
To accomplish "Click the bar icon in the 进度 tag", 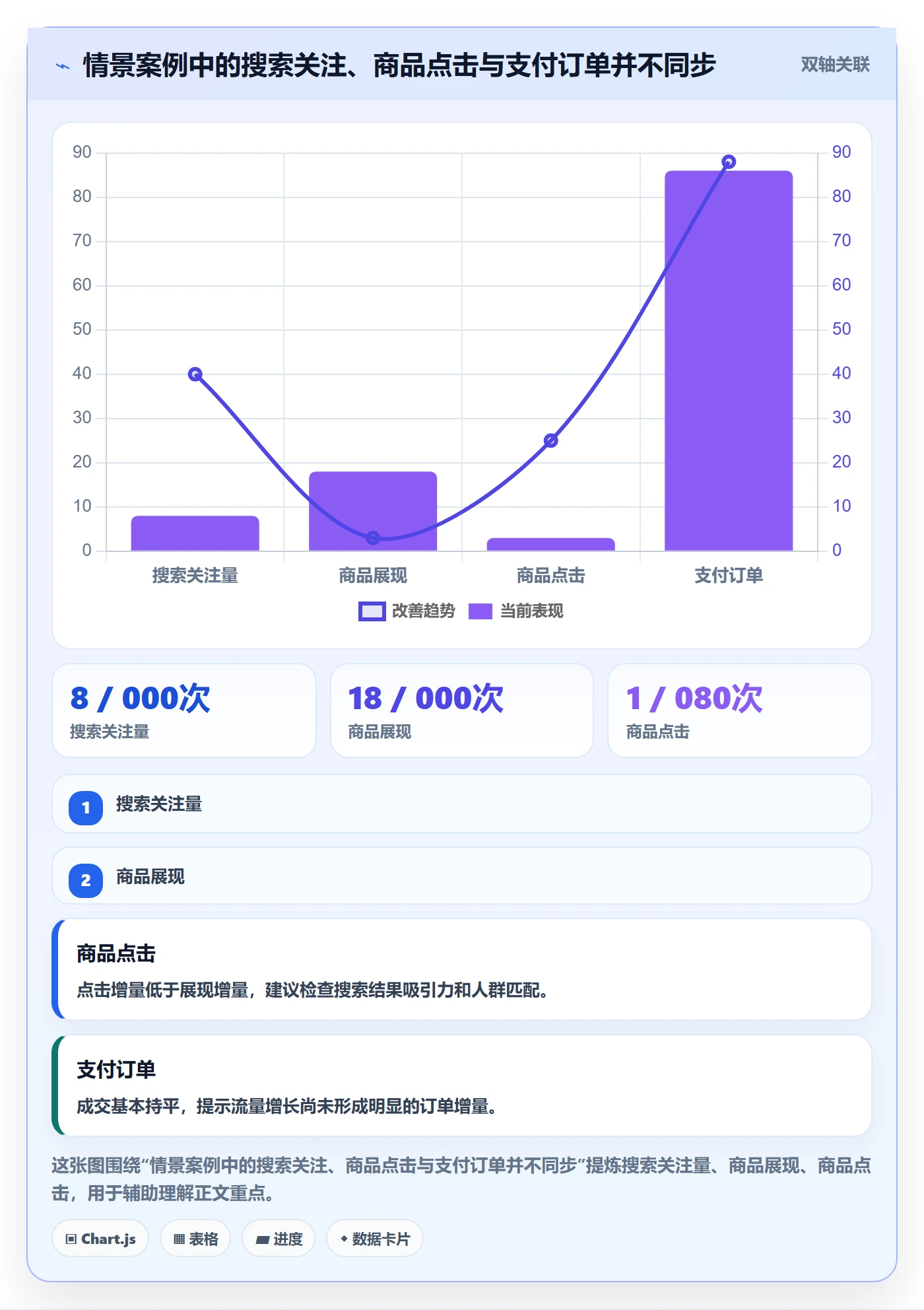I will click(x=262, y=1240).
